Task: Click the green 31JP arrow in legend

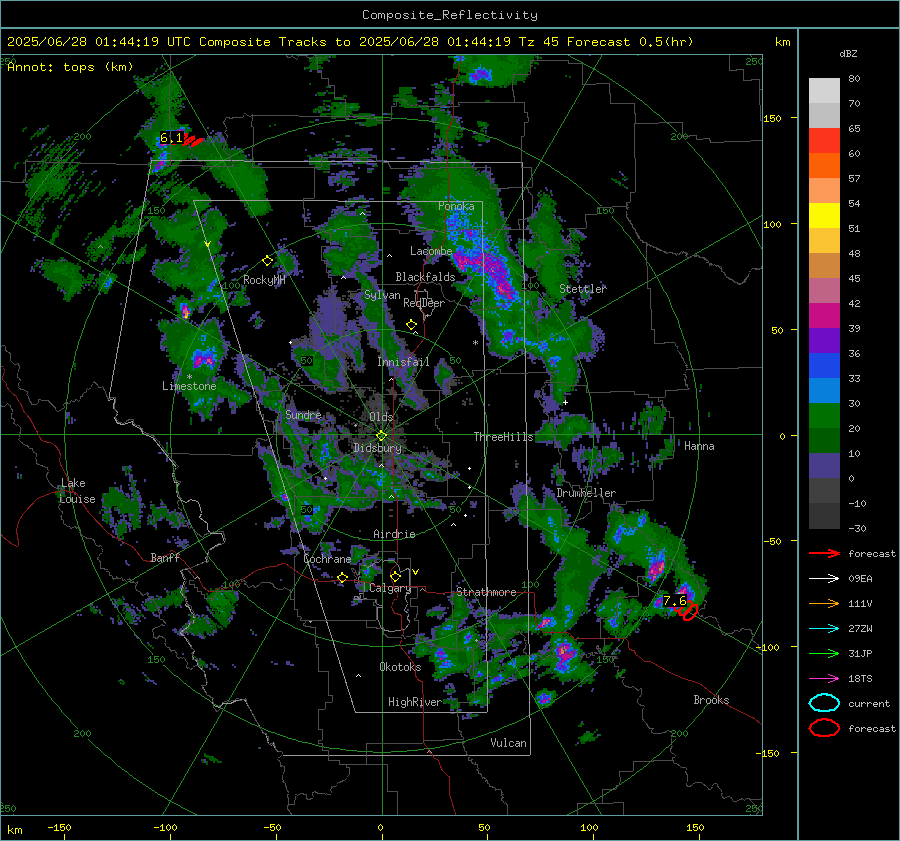Action: 824,653
